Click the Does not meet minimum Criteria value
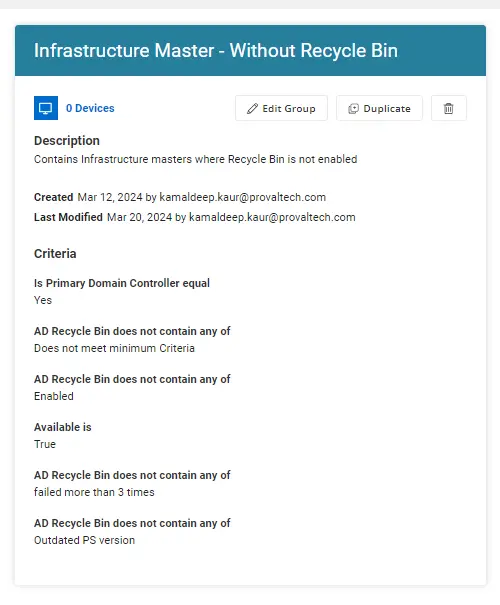This screenshot has height=605, width=500. [114, 348]
